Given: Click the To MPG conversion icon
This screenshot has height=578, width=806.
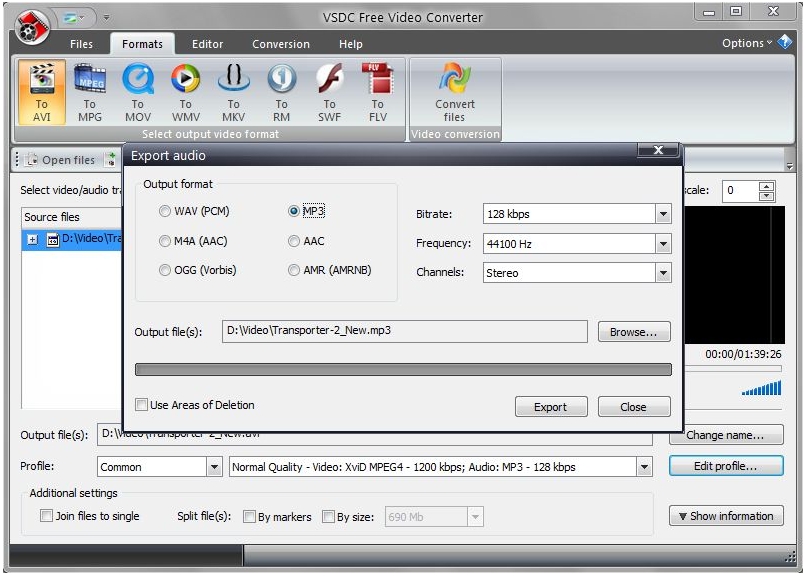Looking at the screenshot, I should [x=88, y=93].
